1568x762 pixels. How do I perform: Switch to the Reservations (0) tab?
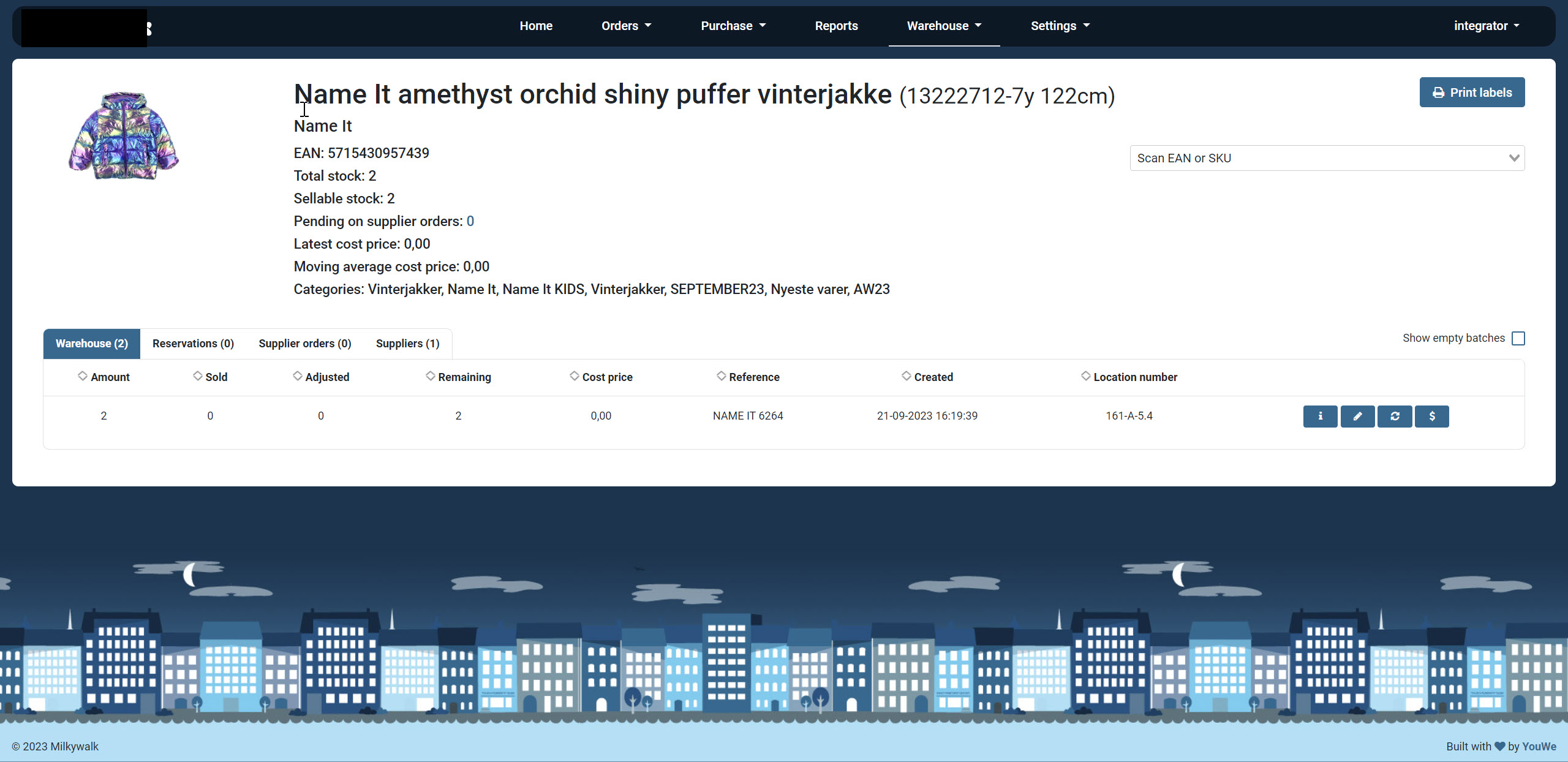click(193, 344)
